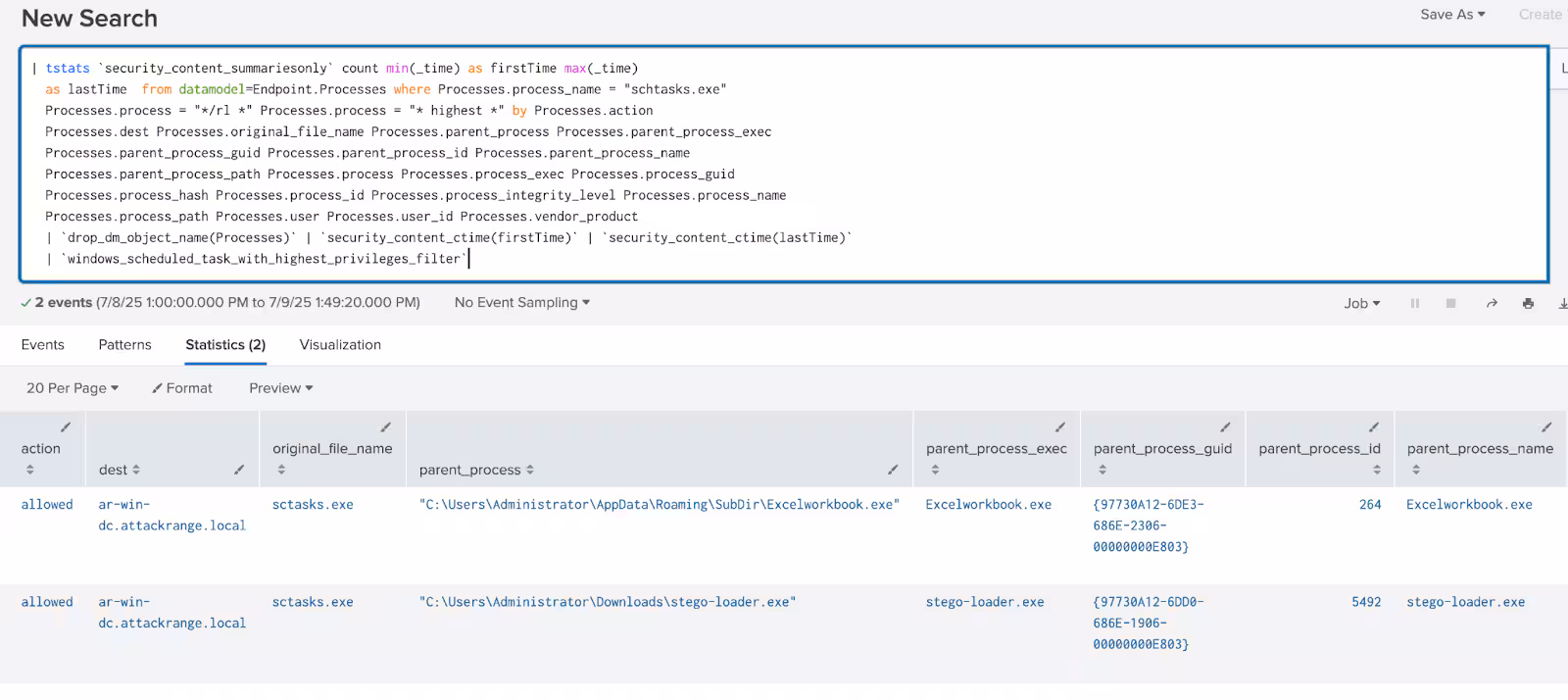The width and height of the screenshot is (1568, 700).
Task: Open the Preview dropdown
Action: click(280, 388)
